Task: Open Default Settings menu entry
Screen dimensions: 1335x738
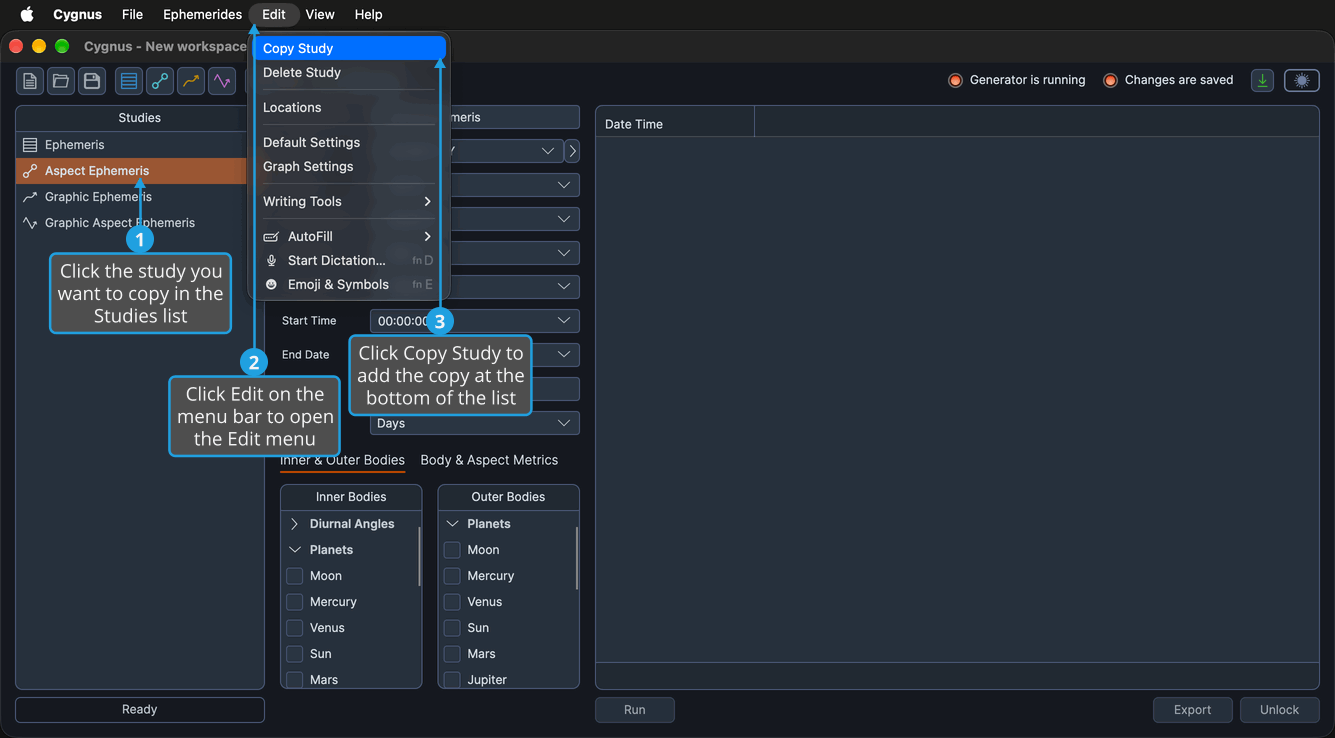Action: [x=349, y=143]
